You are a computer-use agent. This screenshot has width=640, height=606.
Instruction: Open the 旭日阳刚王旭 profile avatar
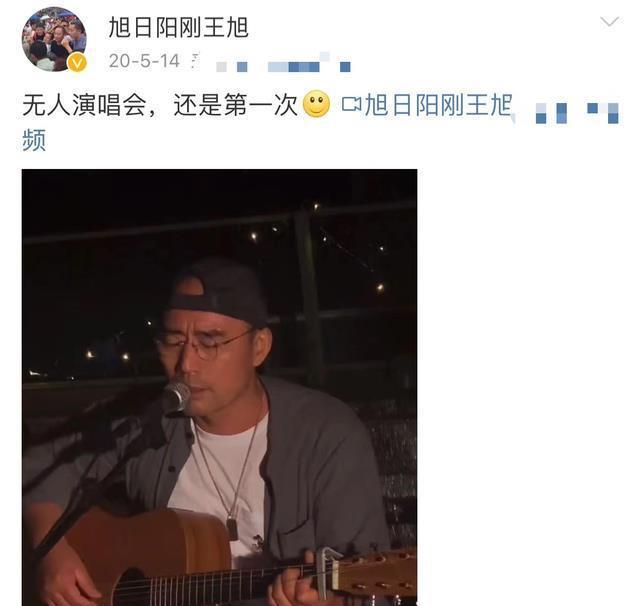pyautogui.click(x=54, y=39)
